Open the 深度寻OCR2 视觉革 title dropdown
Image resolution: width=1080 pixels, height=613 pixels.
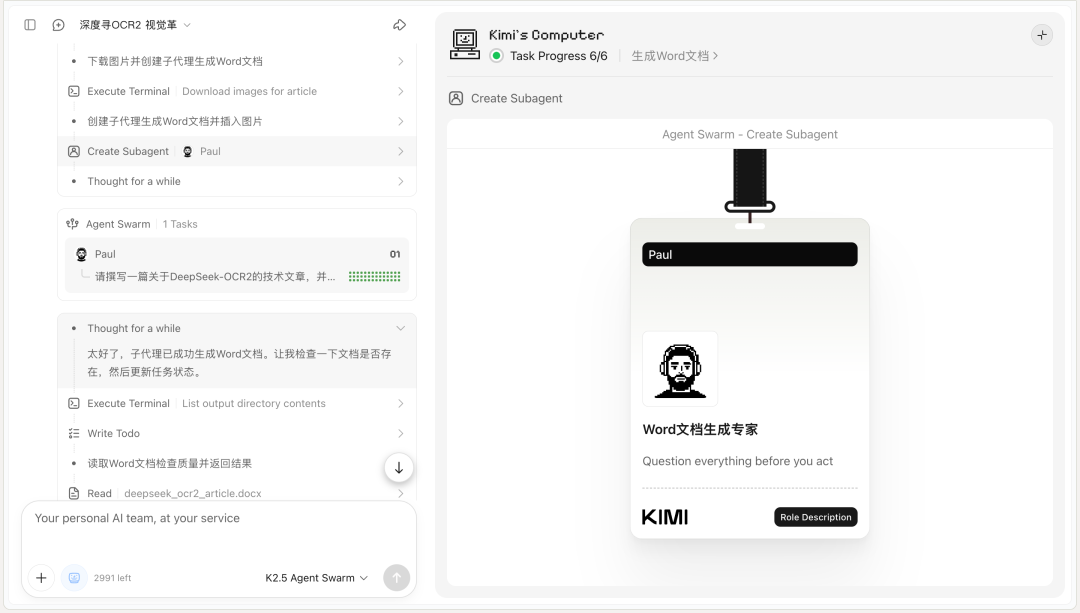tap(135, 25)
